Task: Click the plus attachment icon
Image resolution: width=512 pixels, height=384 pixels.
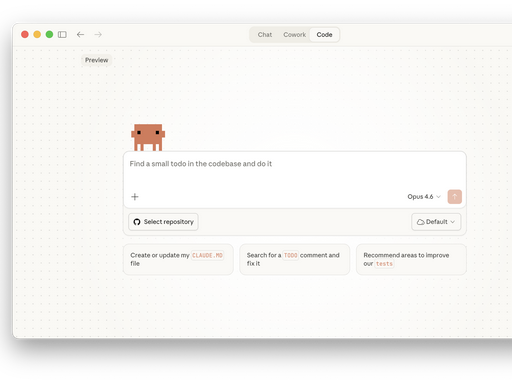Action: [135, 197]
